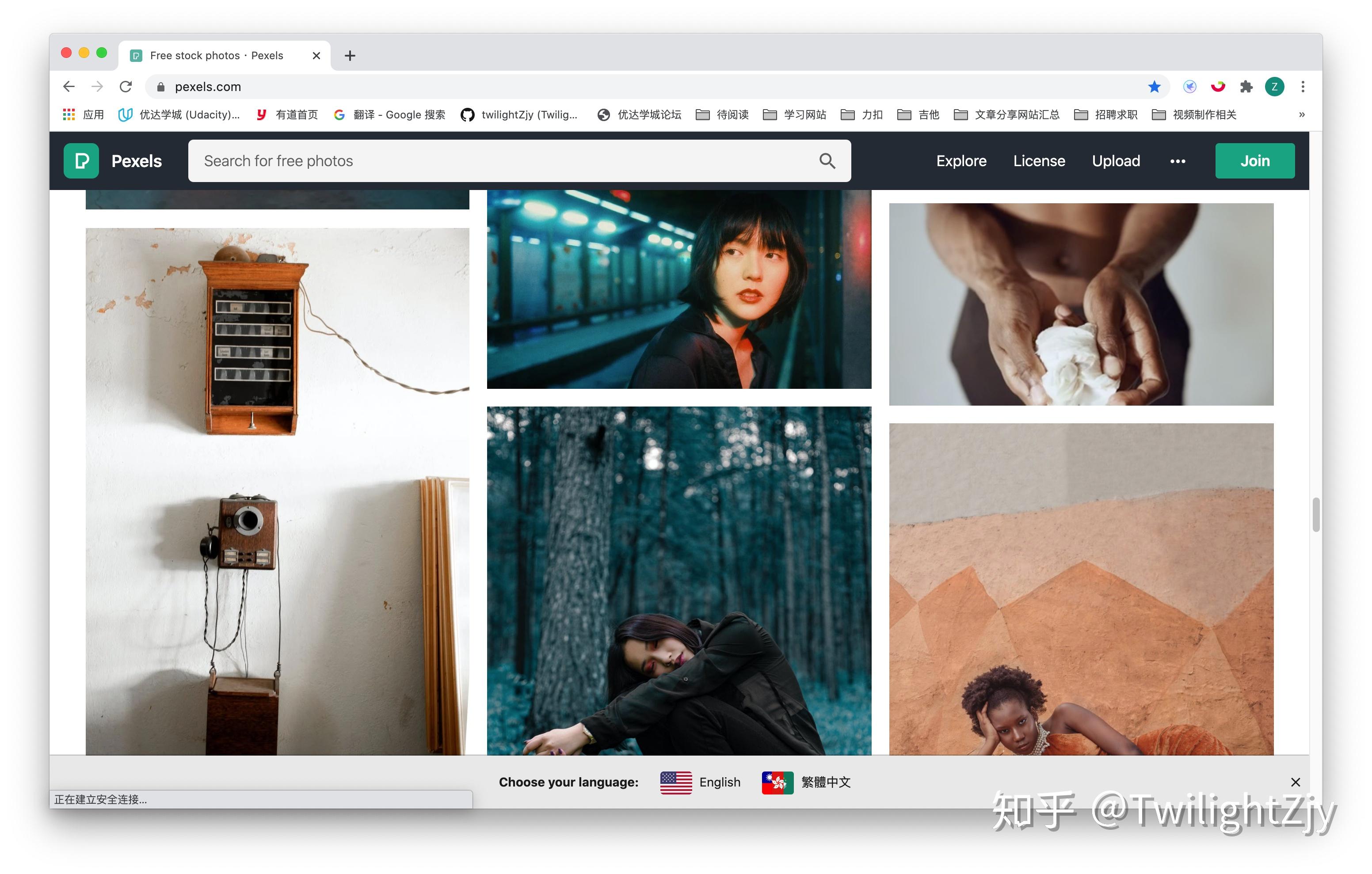1372x874 pixels.
Task: Open the 翻译 - Google 搜索 bookmark
Action: click(390, 114)
